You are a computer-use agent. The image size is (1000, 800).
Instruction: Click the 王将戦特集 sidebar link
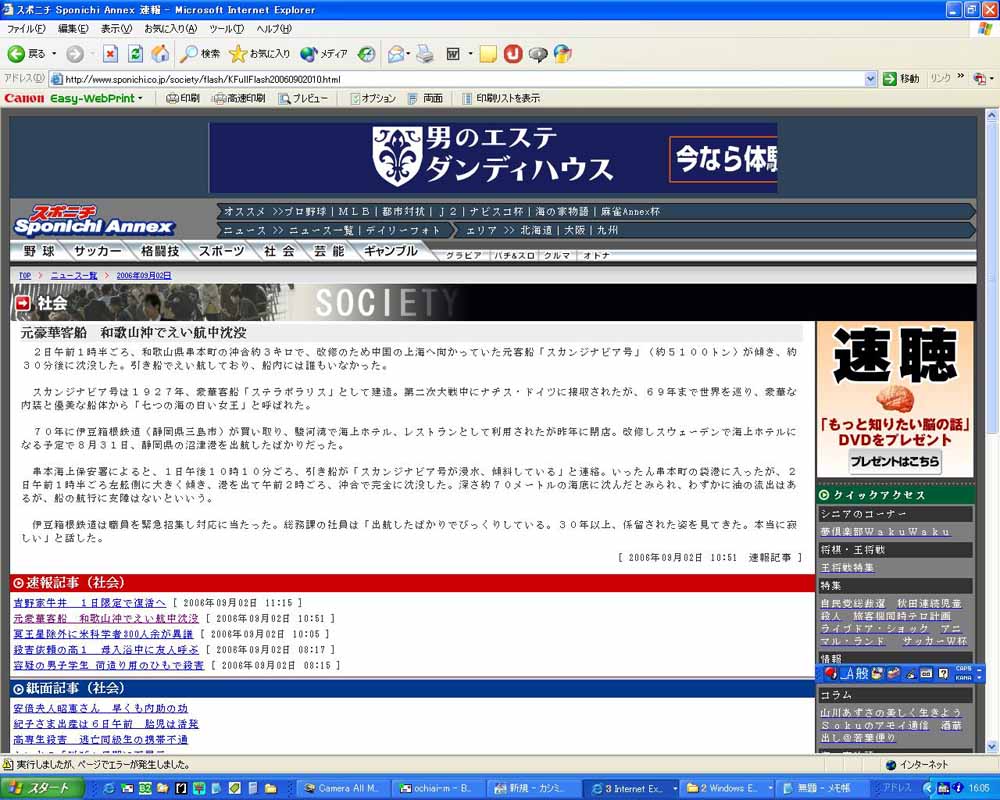pyautogui.click(x=848, y=567)
